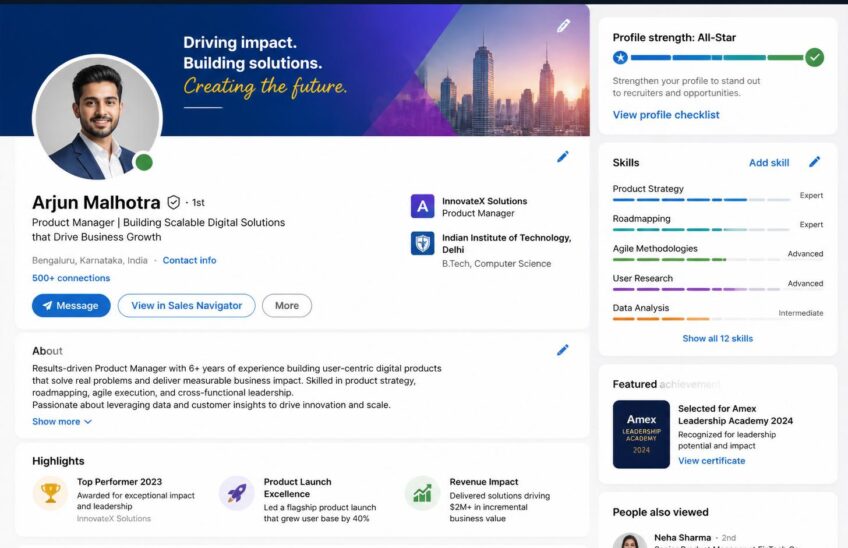The width and height of the screenshot is (848, 548).
Task: Open the Indian Institute of Technology crest icon
Action: pyautogui.click(x=422, y=243)
